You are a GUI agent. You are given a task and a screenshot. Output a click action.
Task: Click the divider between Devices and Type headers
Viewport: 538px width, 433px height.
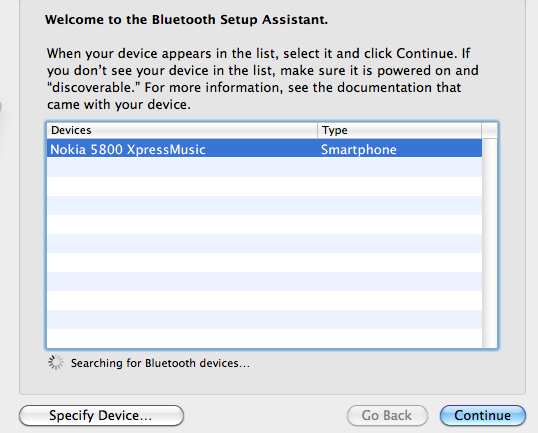318,130
